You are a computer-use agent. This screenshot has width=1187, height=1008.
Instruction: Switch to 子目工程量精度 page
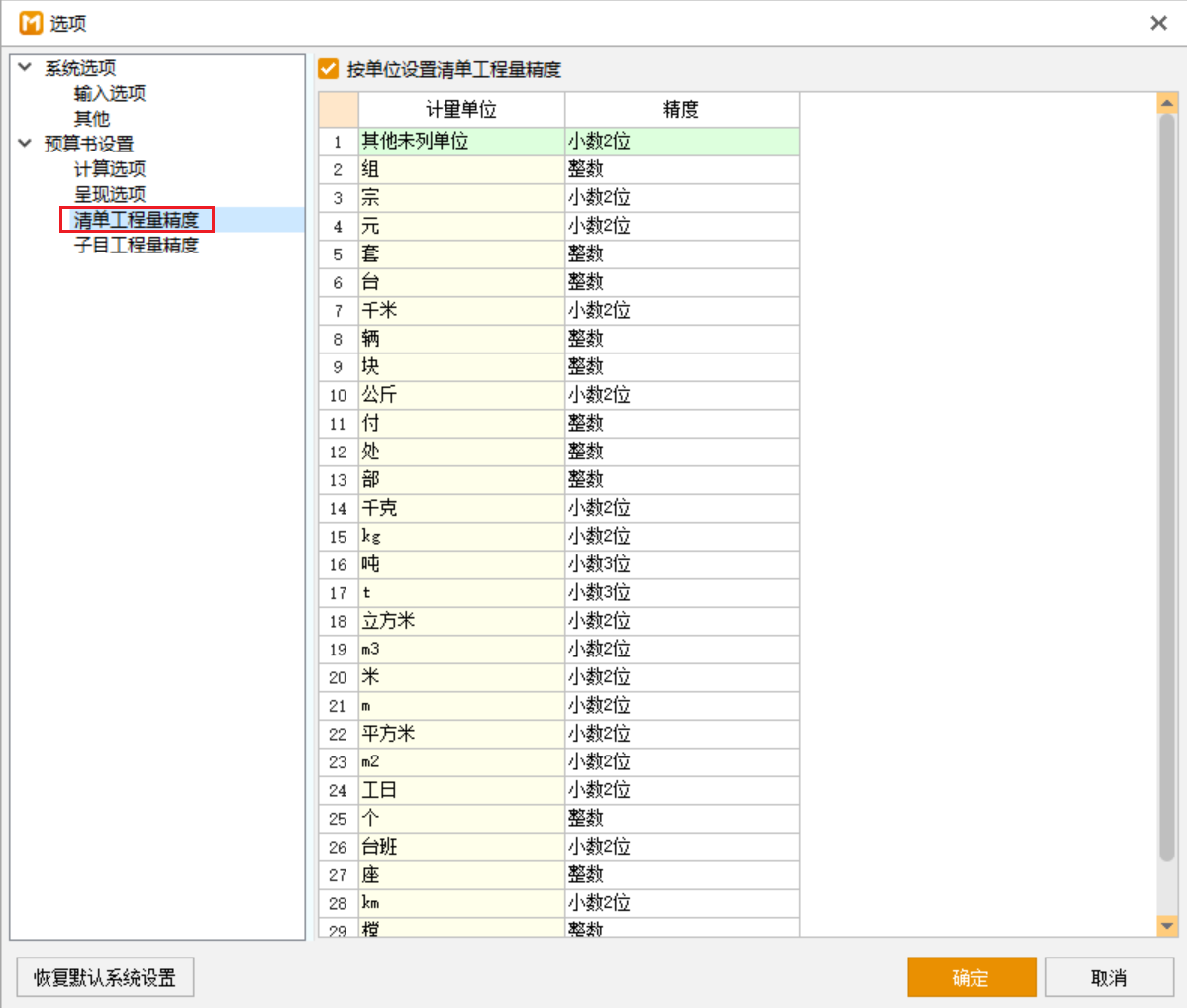click(137, 245)
